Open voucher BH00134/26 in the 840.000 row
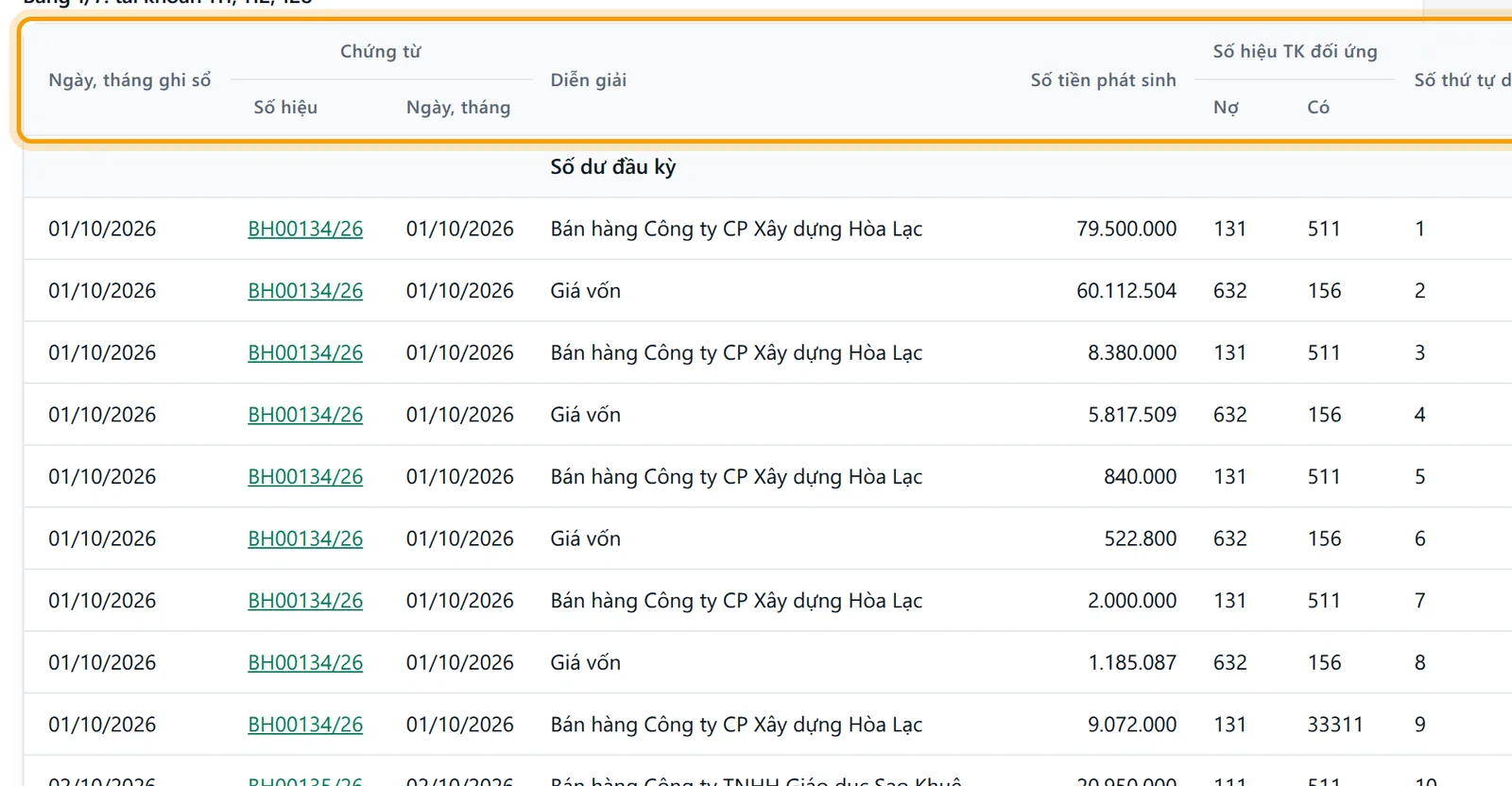Viewport: 1512px width, 786px height. click(305, 477)
